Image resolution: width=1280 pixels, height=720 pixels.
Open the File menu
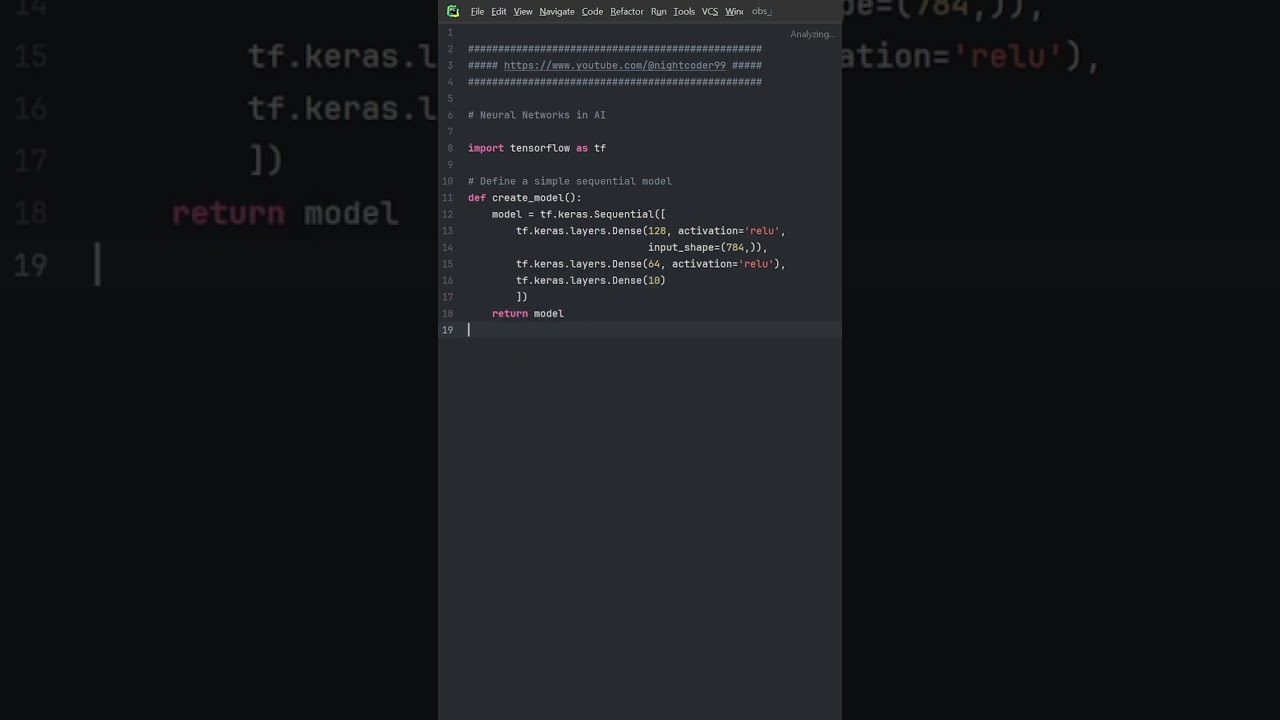point(477,12)
